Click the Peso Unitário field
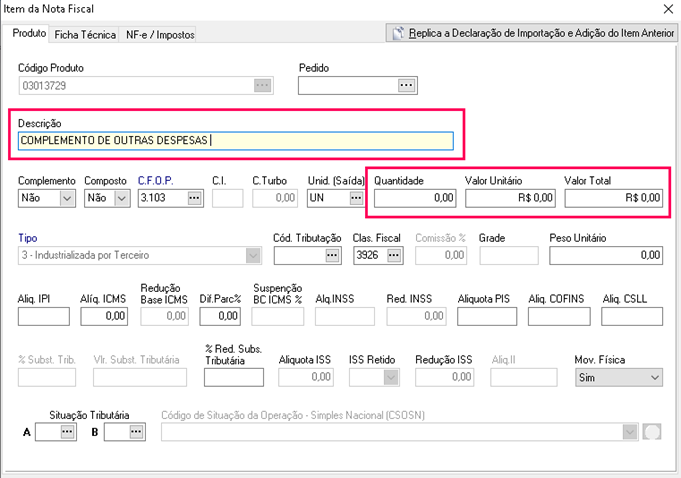The image size is (681, 478). 605,256
